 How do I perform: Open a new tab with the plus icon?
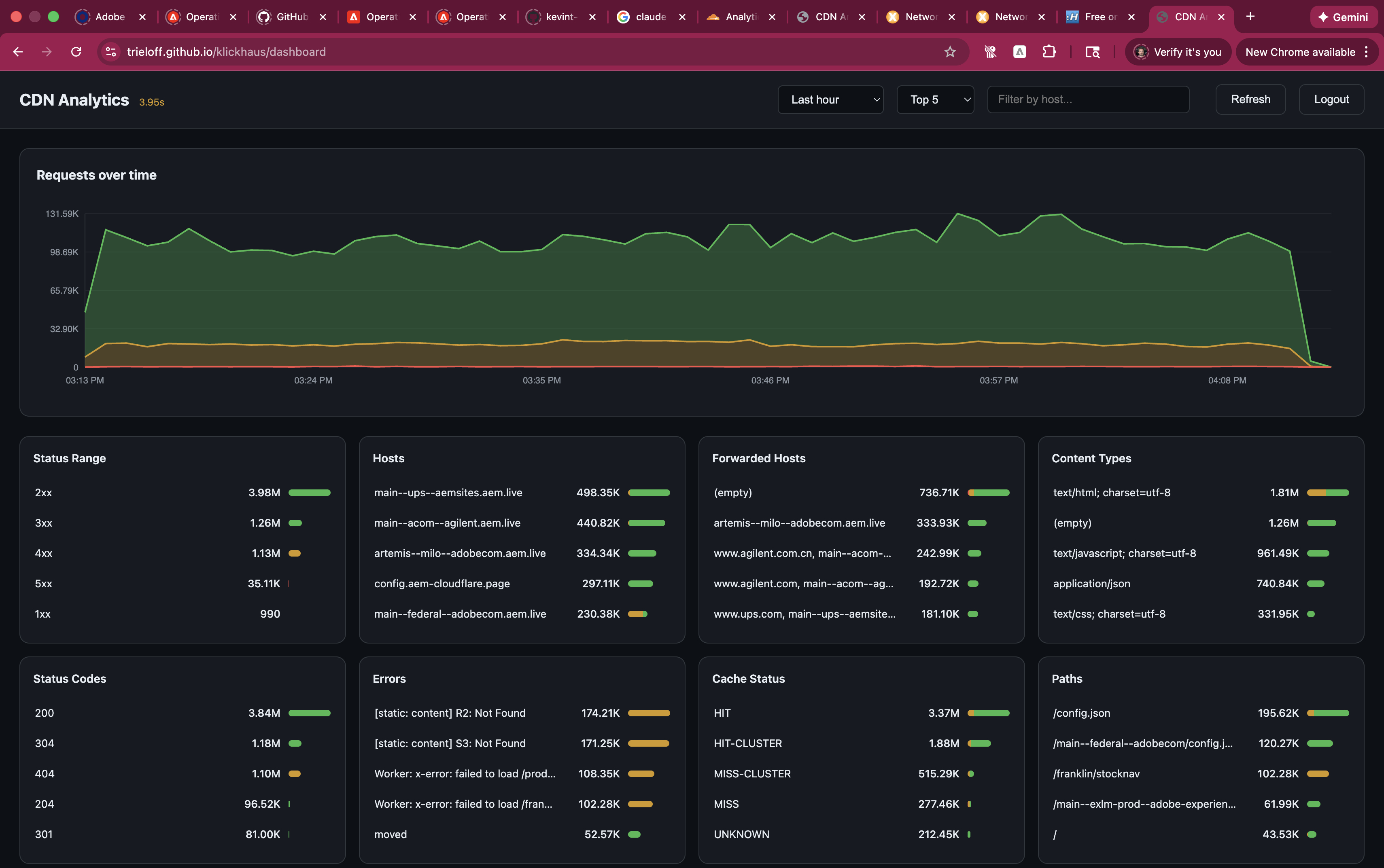pyautogui.click(x=1250, y=17)
